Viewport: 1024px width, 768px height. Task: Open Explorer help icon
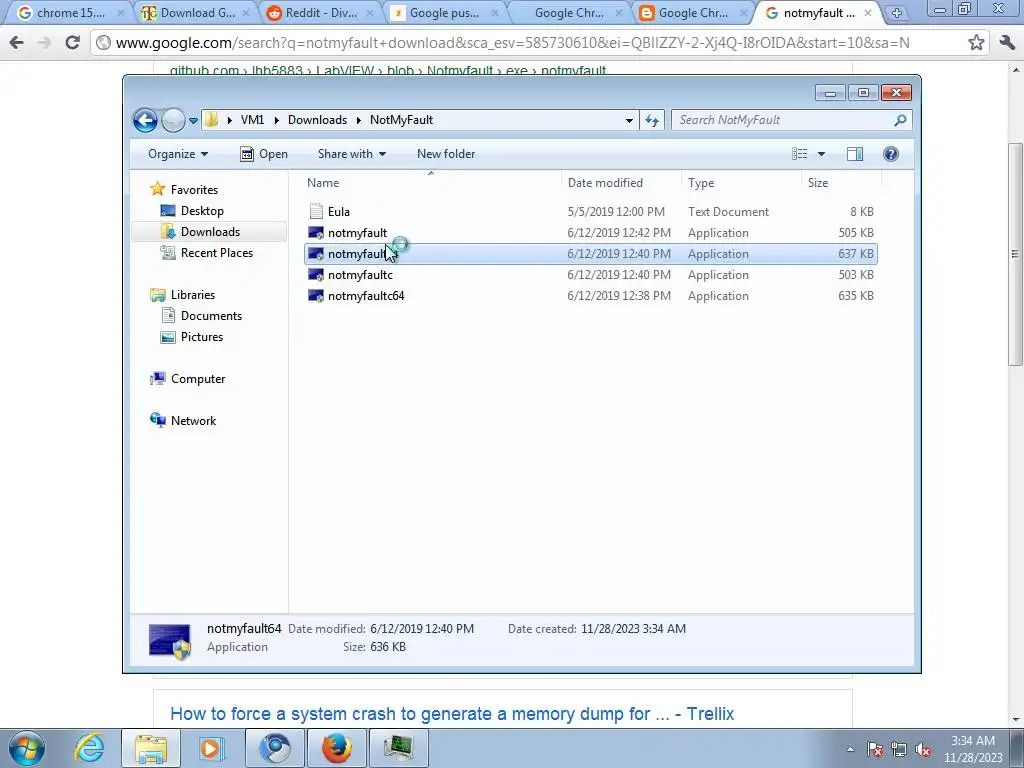point(891,154)
